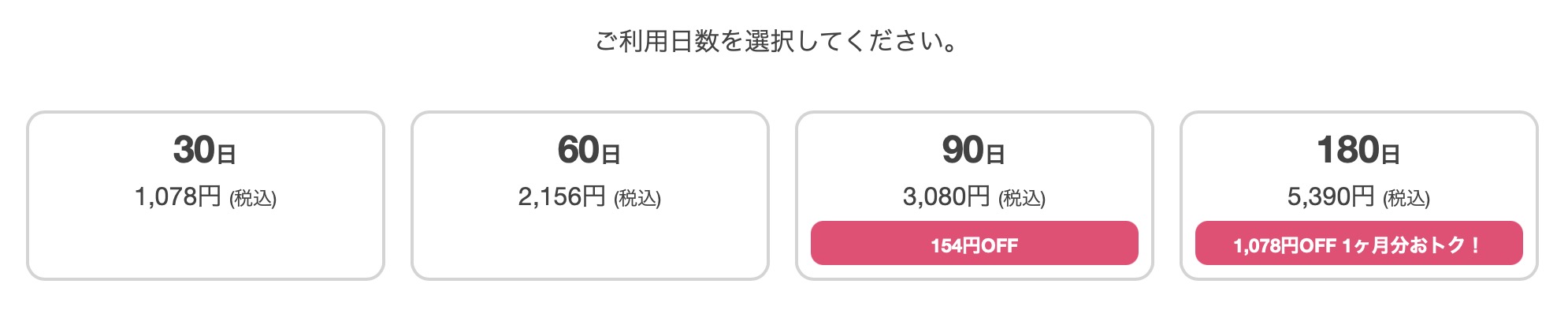Click 税込 label beside 5,390円

[x=1406, y=198]
